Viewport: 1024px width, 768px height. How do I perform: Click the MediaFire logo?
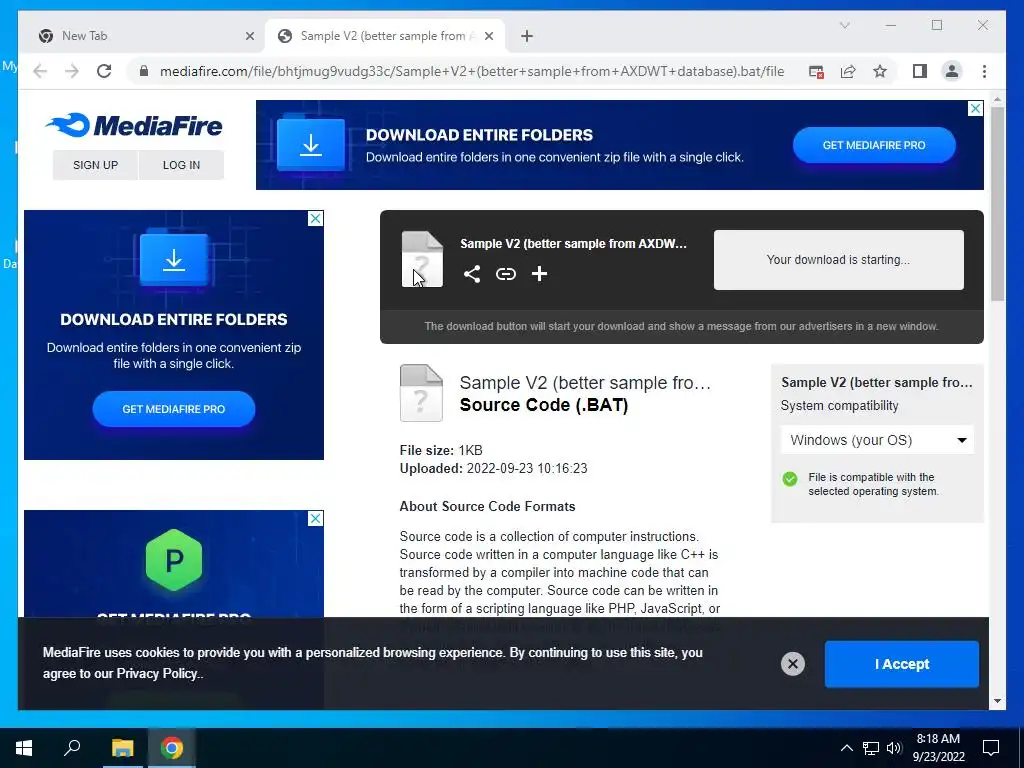[x=134, y=125]
